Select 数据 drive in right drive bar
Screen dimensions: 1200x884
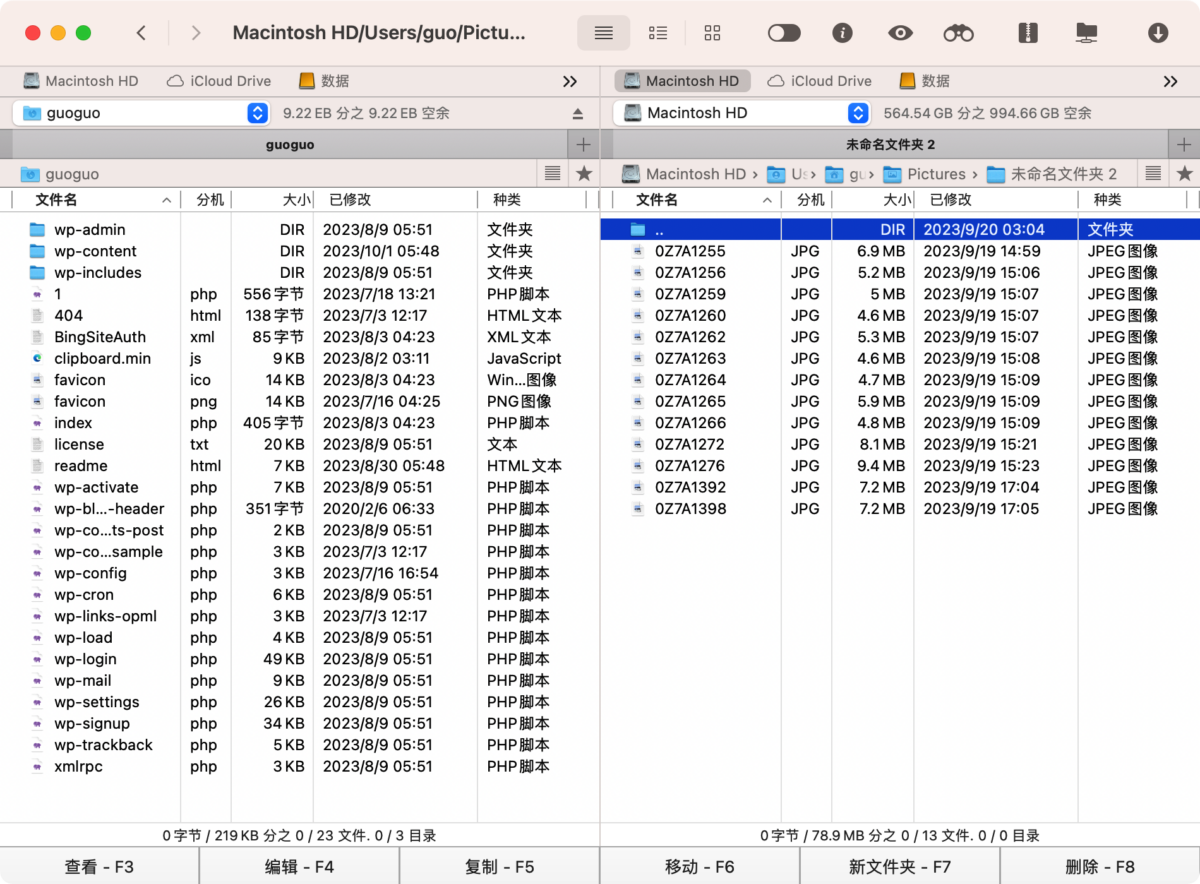click(x=924, y=81)
